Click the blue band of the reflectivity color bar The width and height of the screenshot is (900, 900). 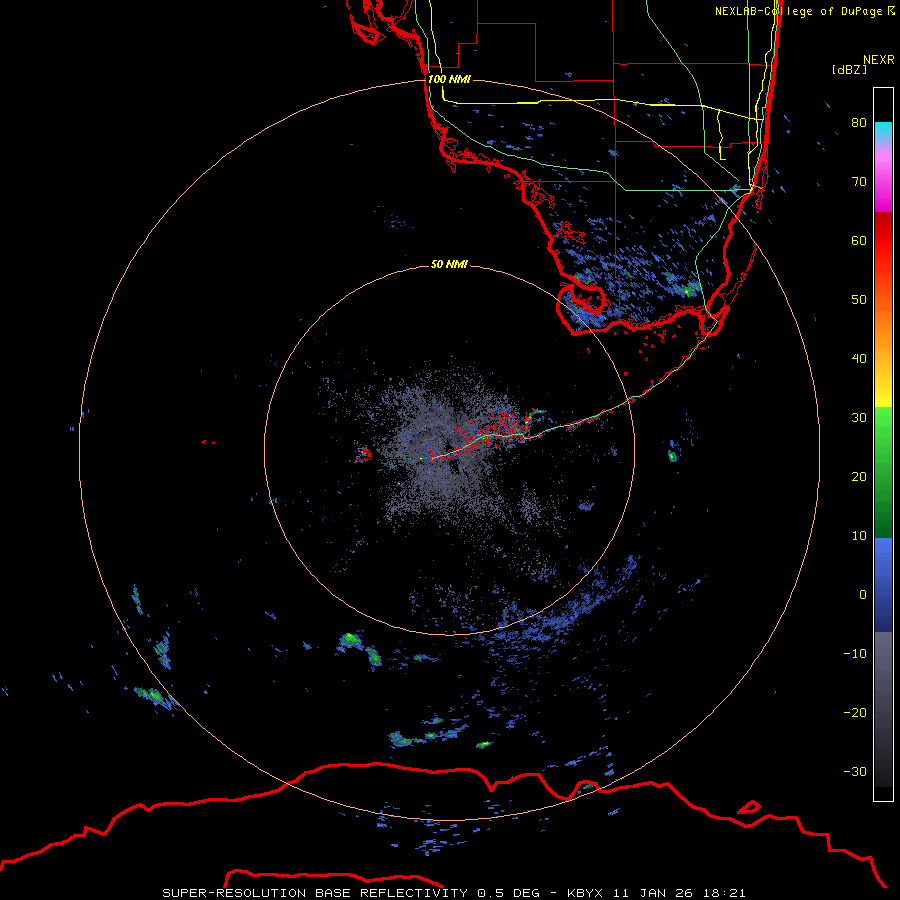point(883,585)
